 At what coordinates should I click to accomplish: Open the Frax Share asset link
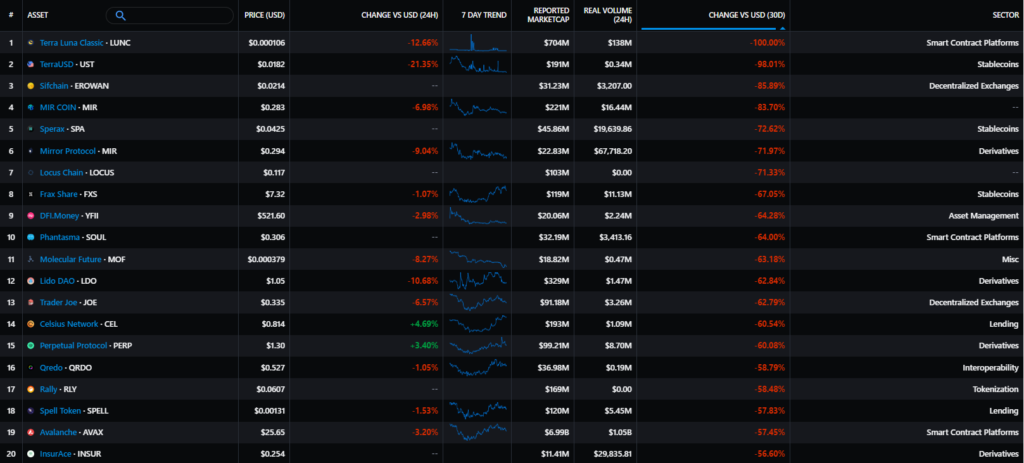coord(59,194)
